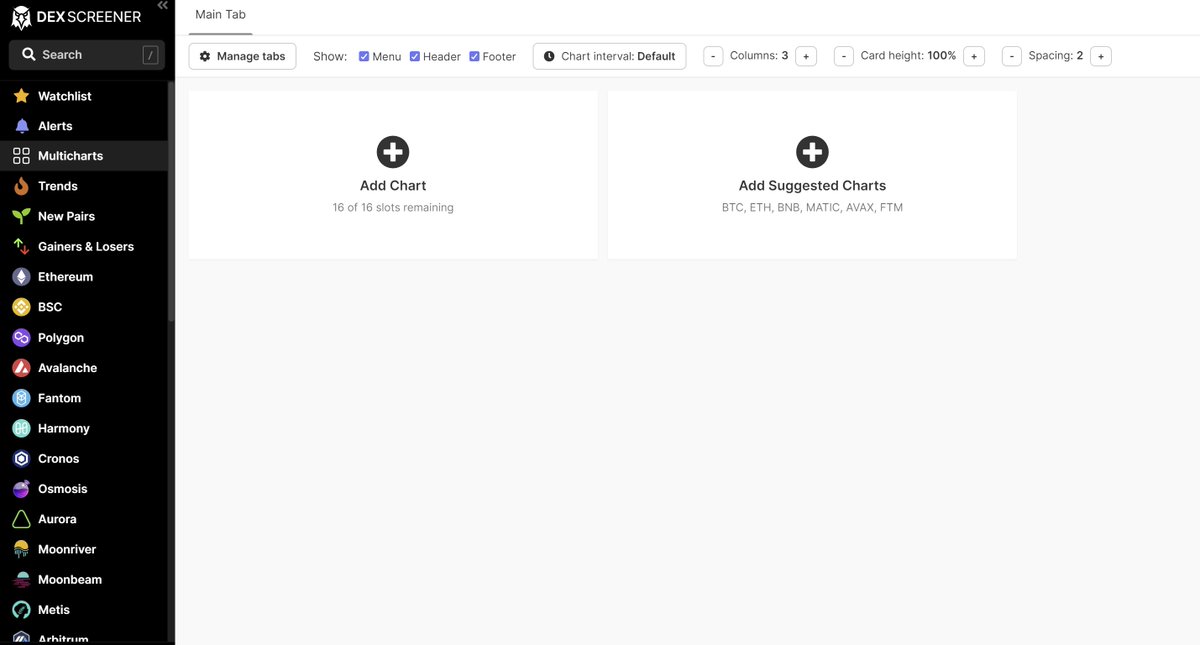This screenshot has width=1200, height=645.
Task: Open the Cronos chain link
Action: [84, 458]
